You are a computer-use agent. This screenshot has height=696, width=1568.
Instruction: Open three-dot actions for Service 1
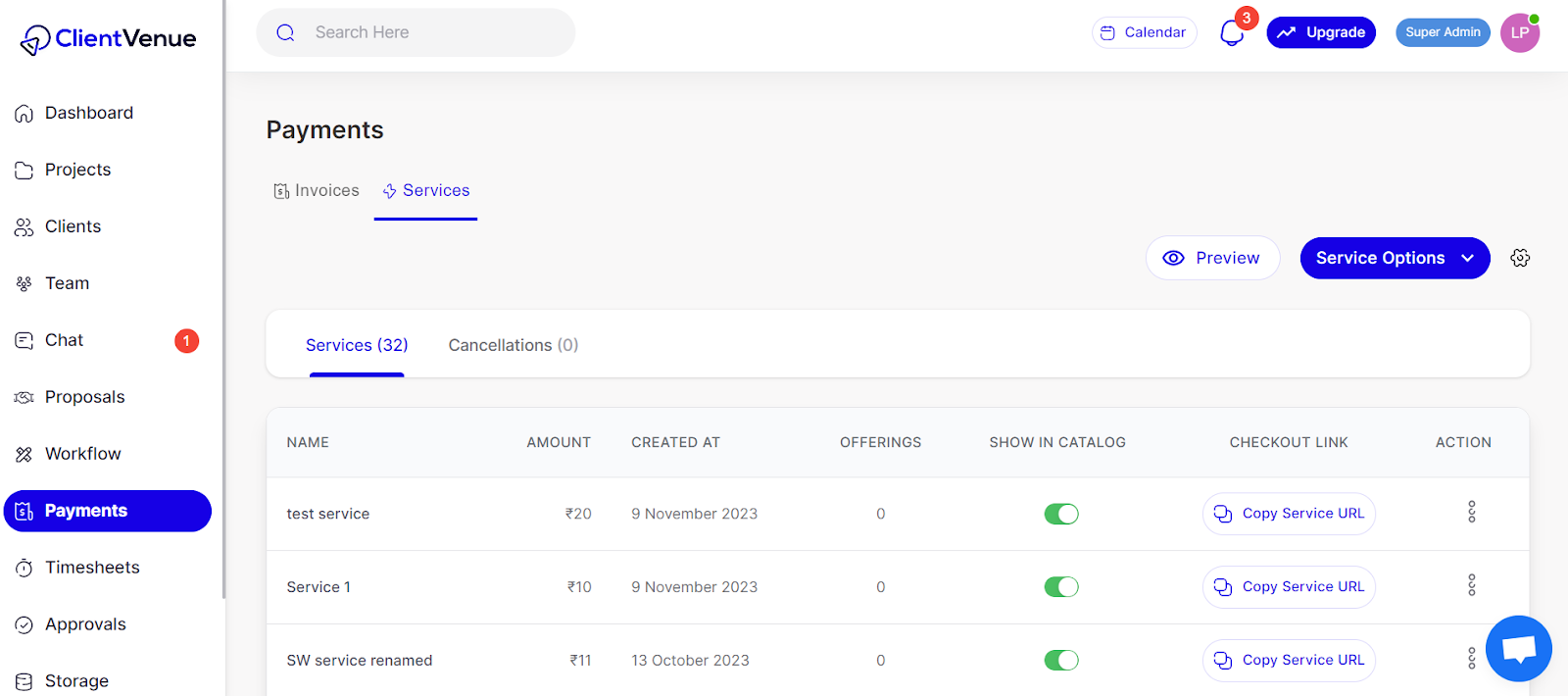point(1471,585)
